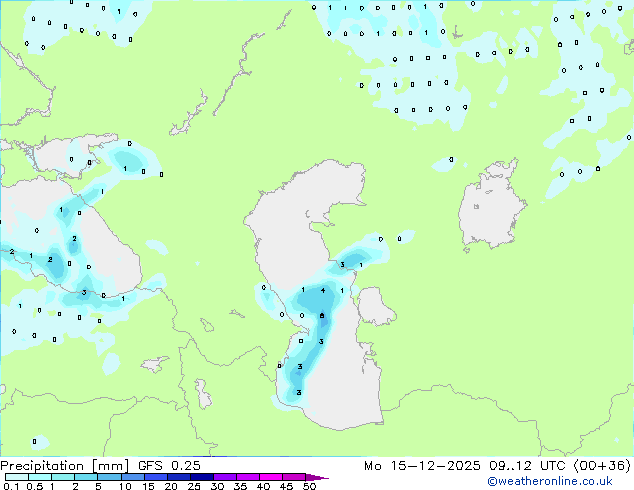Click the 30–35 mm purple legend swatch
The height and width of the screenshot is (490, 634).
point(225,477)
